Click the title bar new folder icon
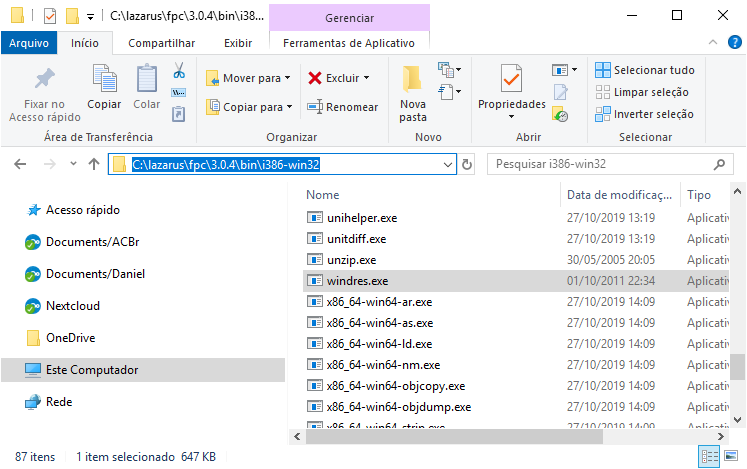Viewport: 747px width, 469px height. pos(72,16)
